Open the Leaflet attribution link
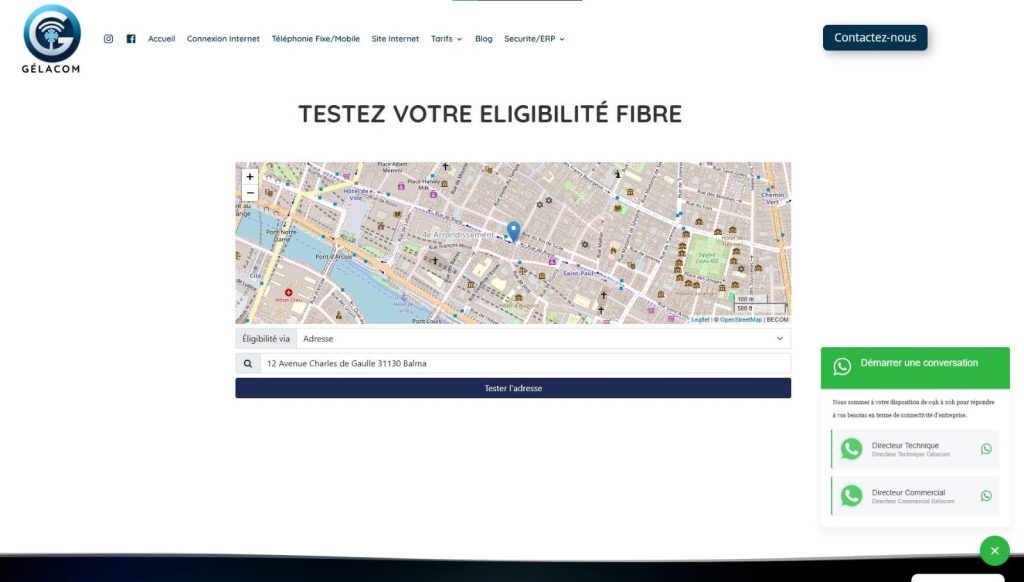 700,319
